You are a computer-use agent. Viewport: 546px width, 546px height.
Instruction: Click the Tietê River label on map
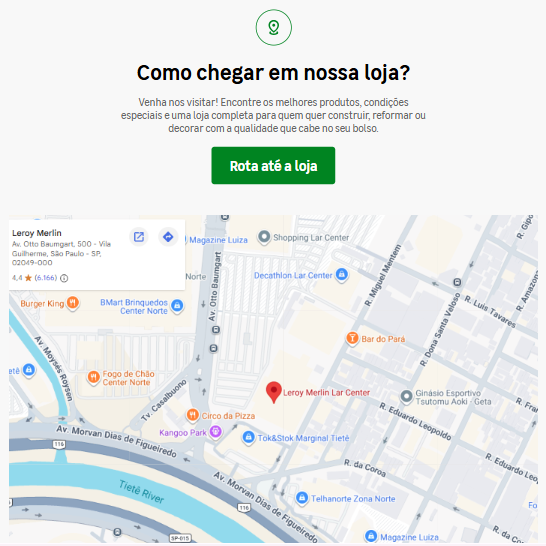point(141,491)
